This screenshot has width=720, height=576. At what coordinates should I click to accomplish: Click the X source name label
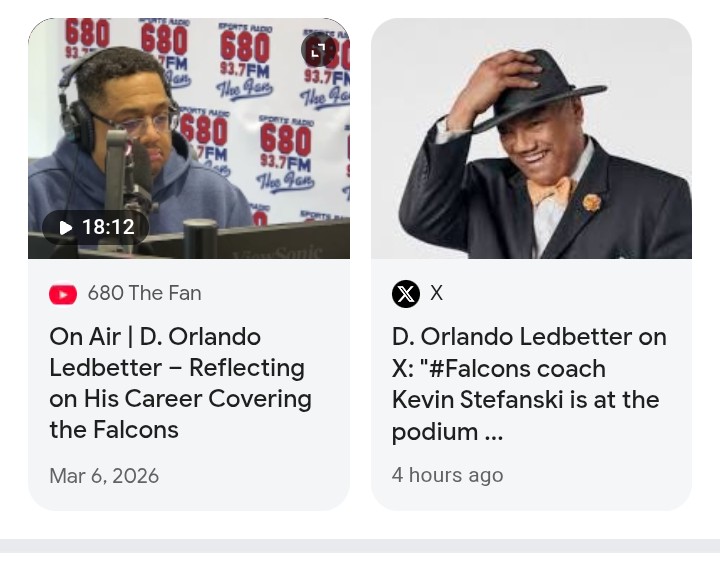pos(436,293)
